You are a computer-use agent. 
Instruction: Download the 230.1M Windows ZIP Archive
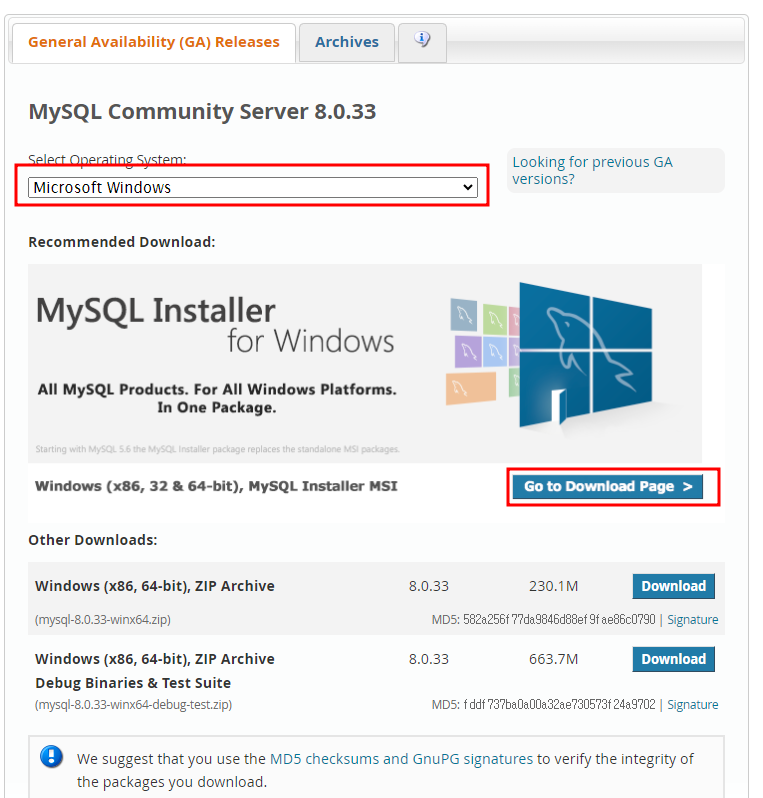[673, 586]
